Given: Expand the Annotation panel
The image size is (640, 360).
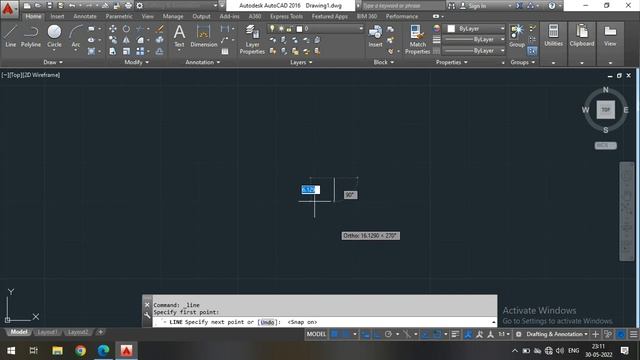Looking at the screenshot, I should coord(202,62).
